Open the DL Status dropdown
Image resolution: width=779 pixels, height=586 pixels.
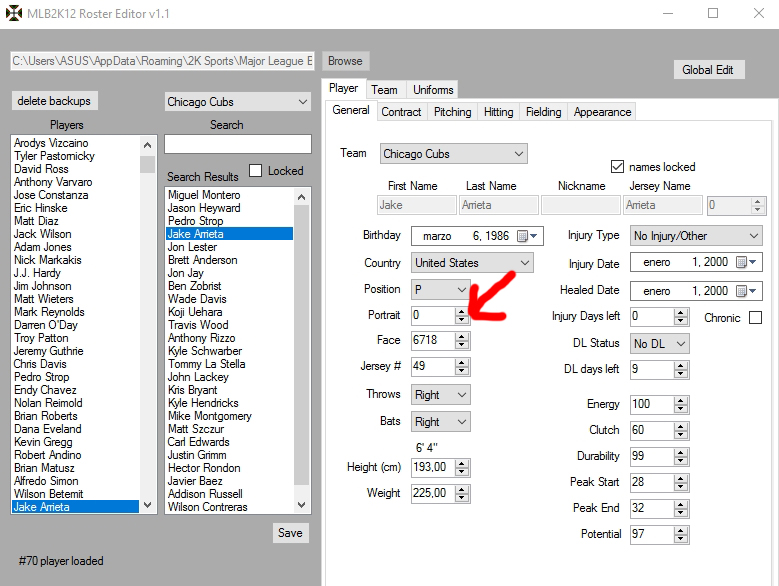(x=659, y=344)
